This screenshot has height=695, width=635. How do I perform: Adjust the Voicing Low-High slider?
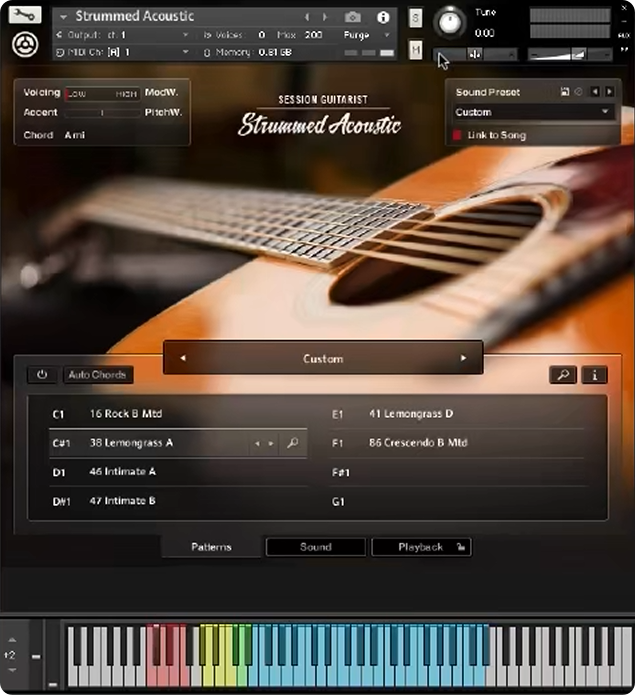(102, 94)
